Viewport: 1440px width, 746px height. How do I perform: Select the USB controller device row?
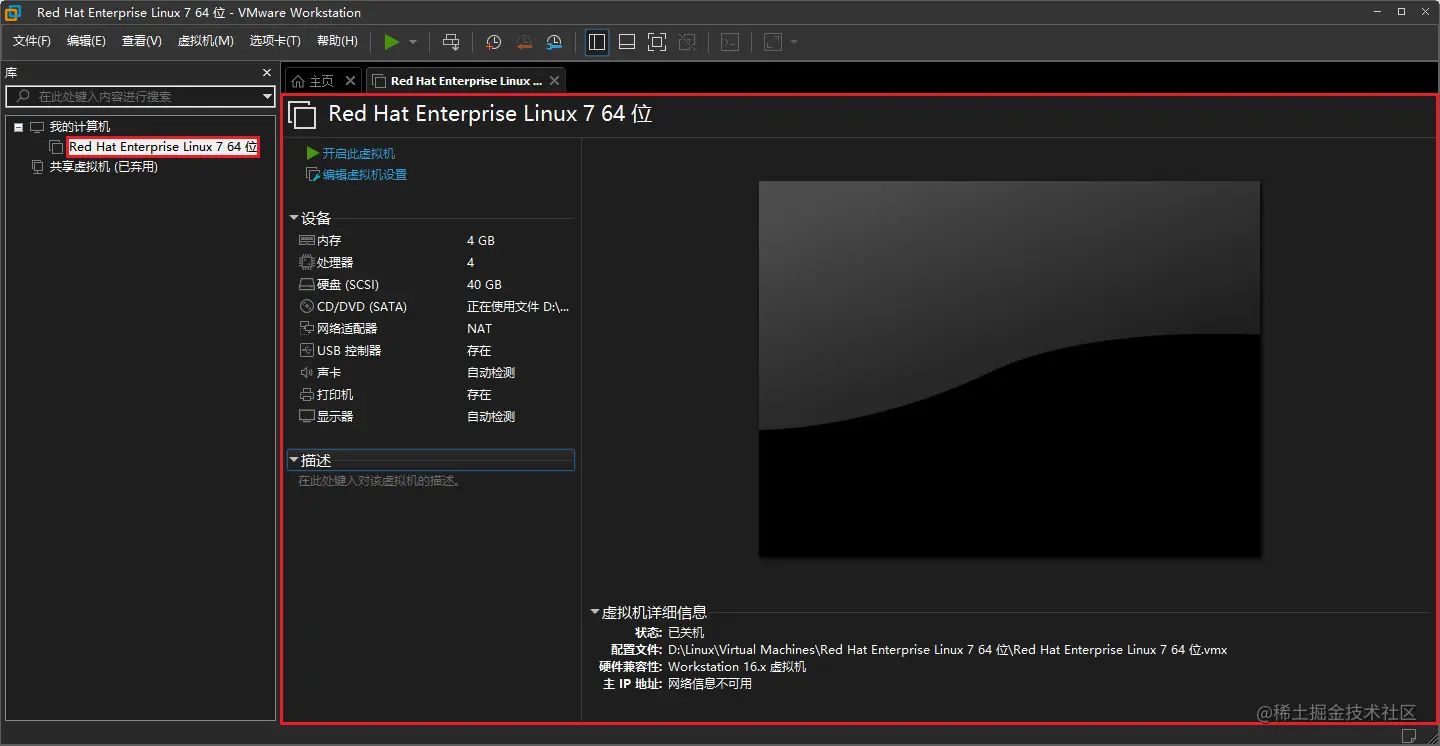click(x=345, y=350)
